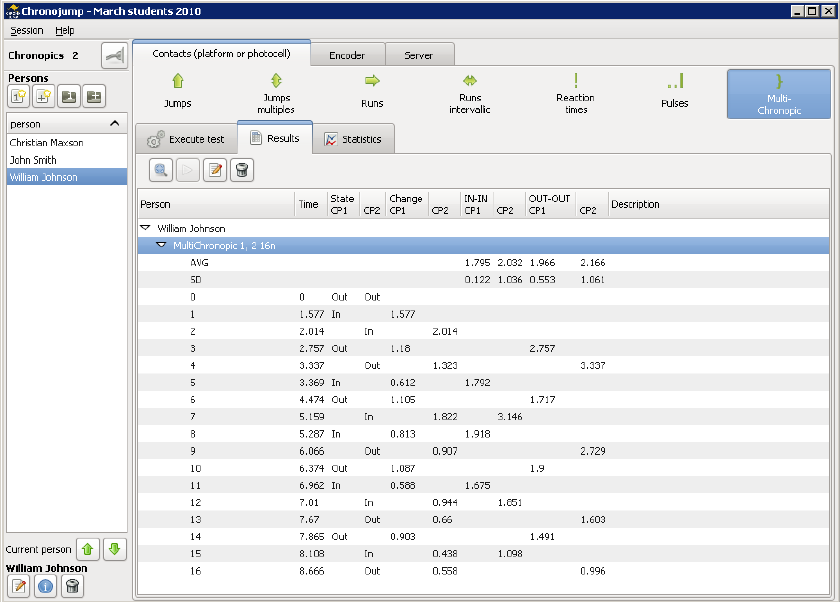Move current person selection up
This screenshot has width=840, height=602.
click(x=88, y=550)
